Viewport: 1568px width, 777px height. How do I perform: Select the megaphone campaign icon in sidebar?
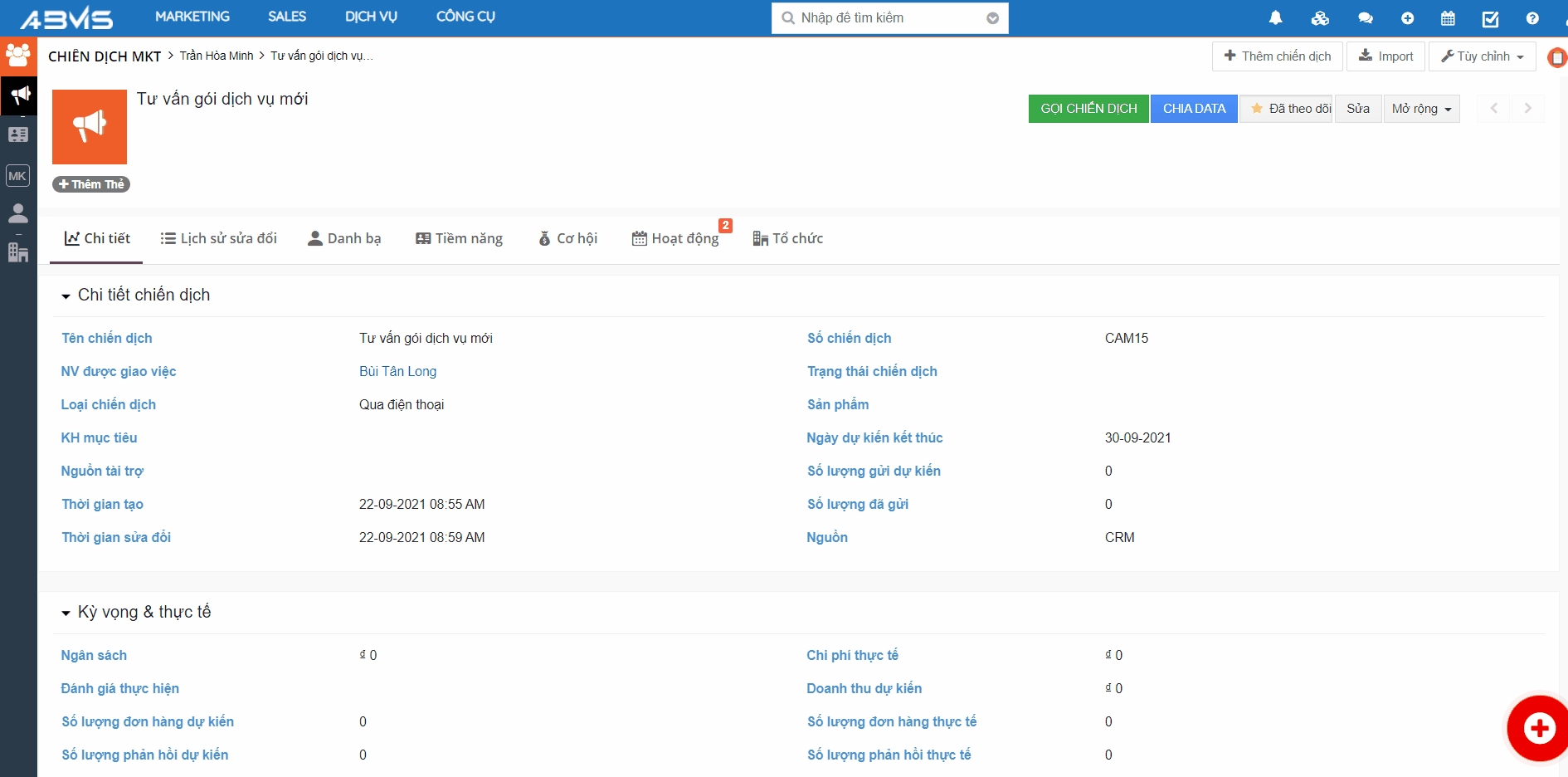coord(18,95)
